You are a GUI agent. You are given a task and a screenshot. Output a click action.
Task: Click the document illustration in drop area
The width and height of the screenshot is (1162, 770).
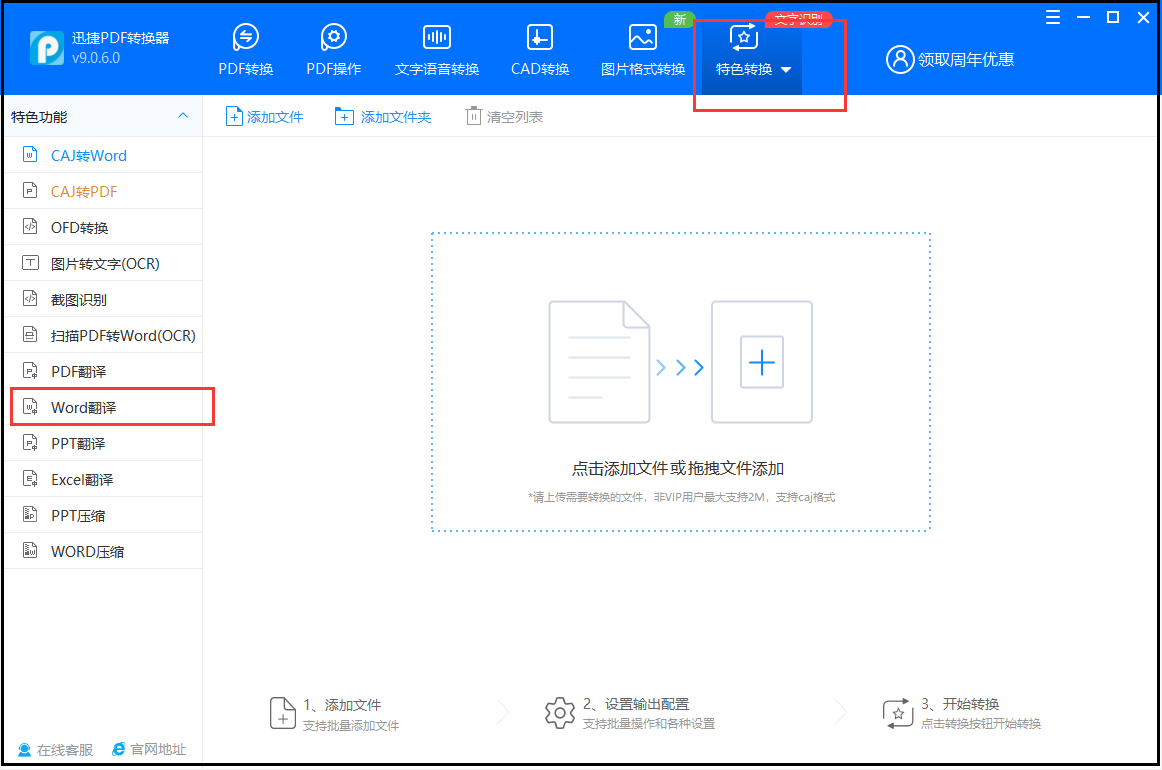pyautogui.click(x=600, y=362)
